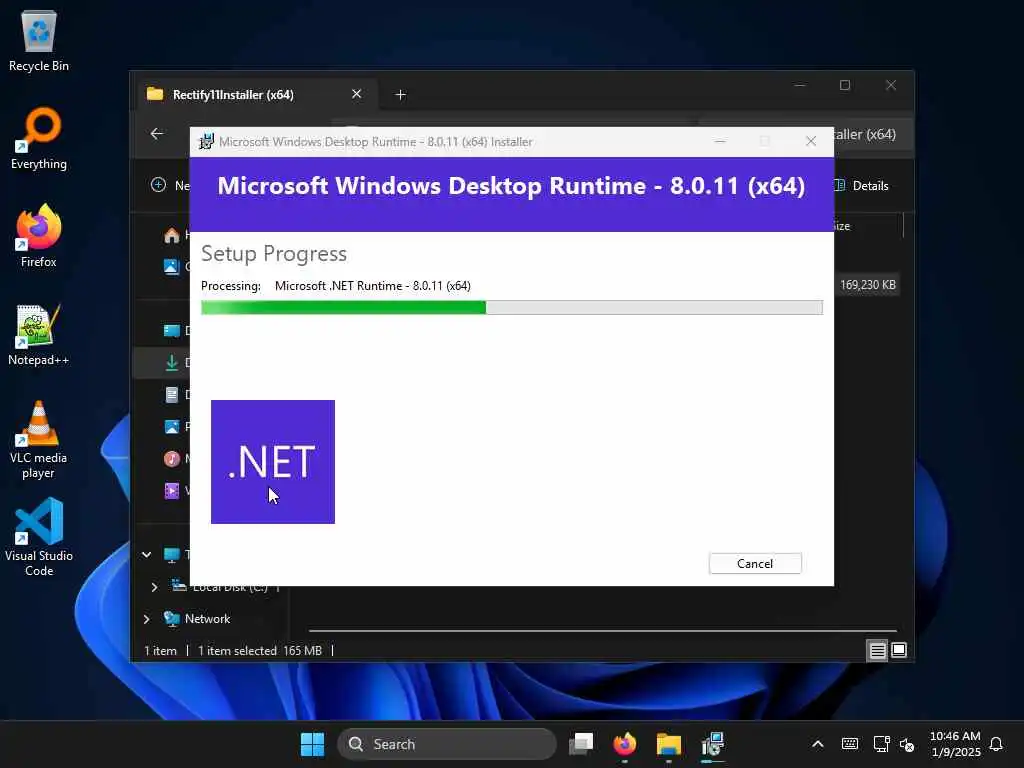This screenshot has width=1024, height=768.
Task: Open the touch keyboard tray icon
Action: coord(850,744)
